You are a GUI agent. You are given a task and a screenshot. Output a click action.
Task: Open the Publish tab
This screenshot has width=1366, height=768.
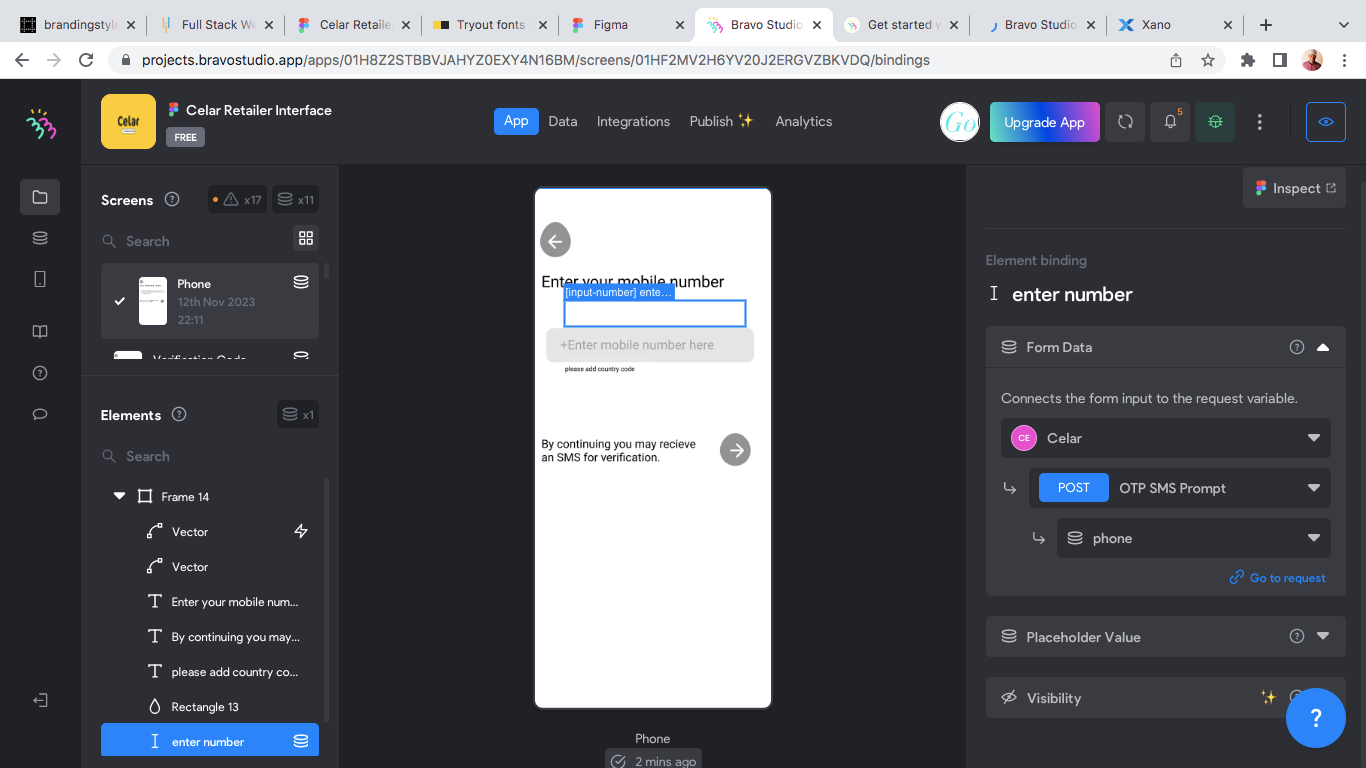[721, 121]
